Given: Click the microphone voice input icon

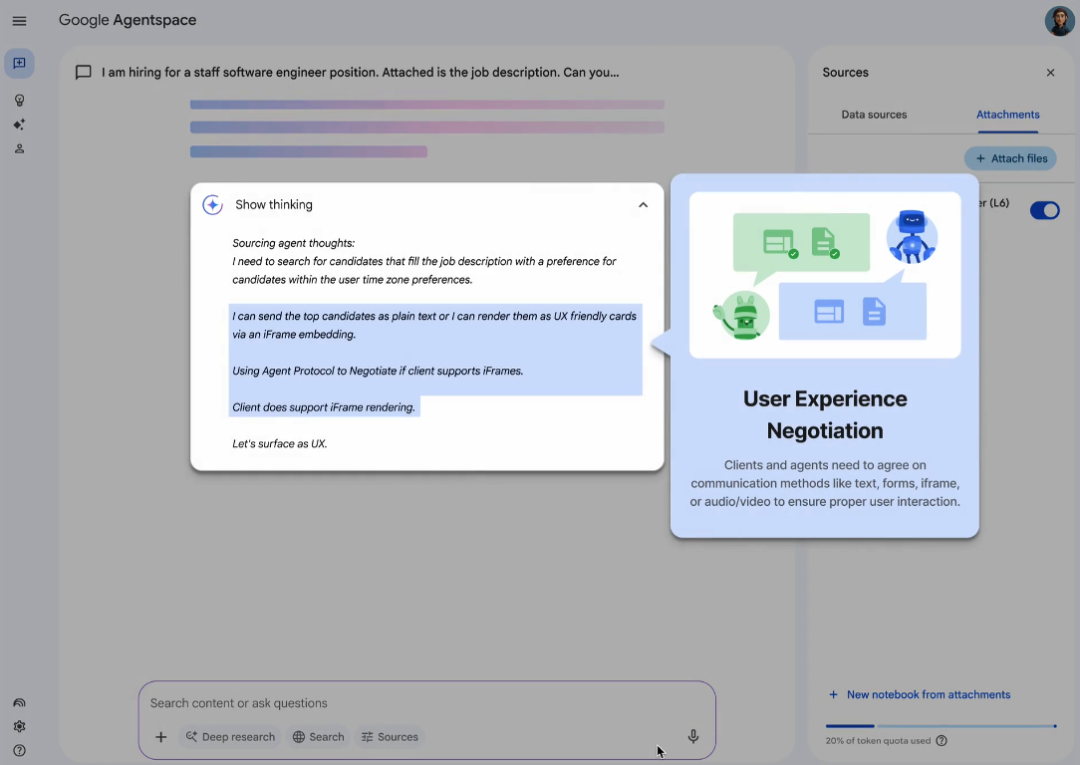Looking at the screenshot, I should click(x=693, y=737).
